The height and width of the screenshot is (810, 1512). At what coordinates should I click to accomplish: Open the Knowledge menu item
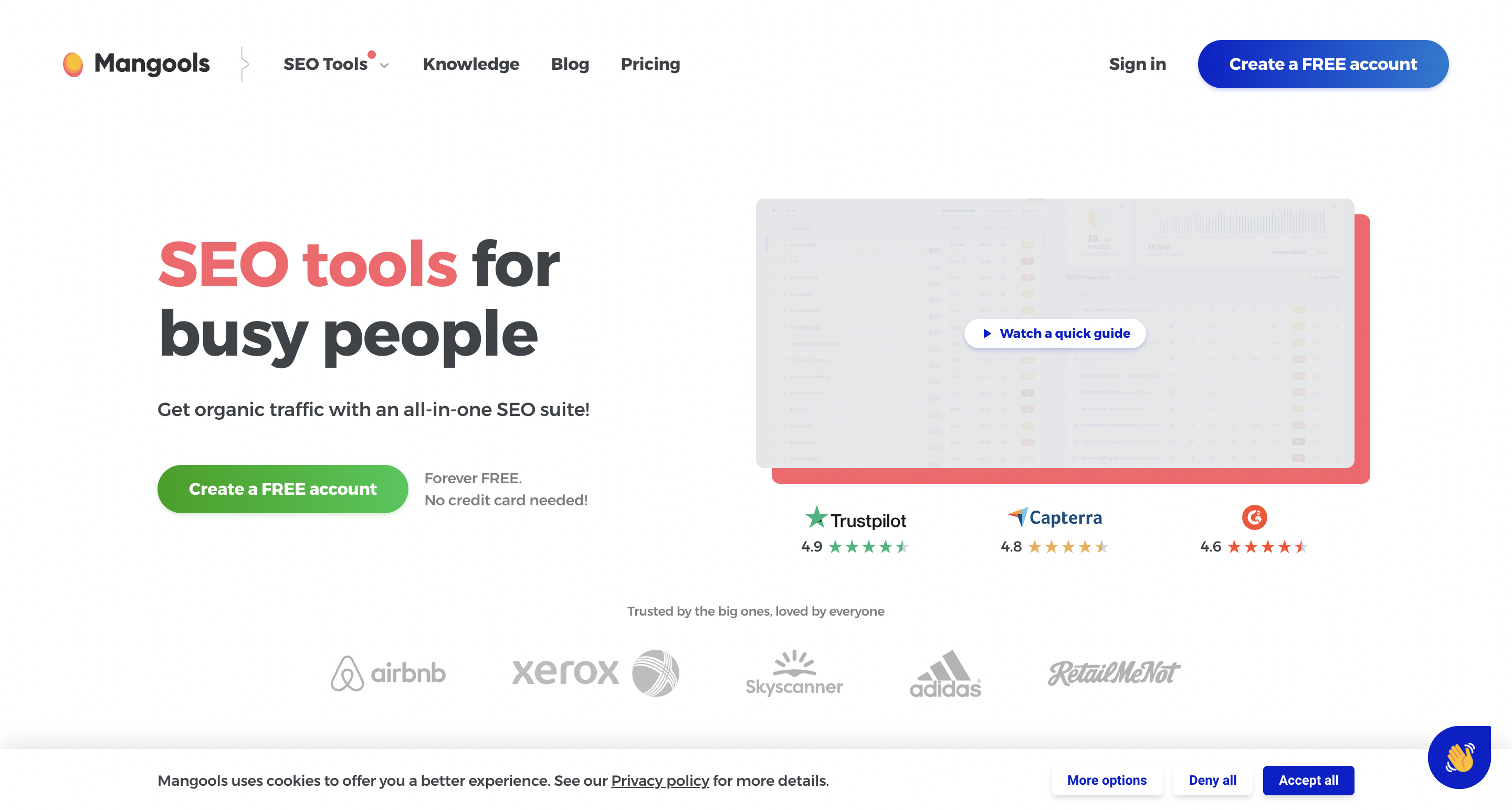pyautogui.click(x=471, y=64)
